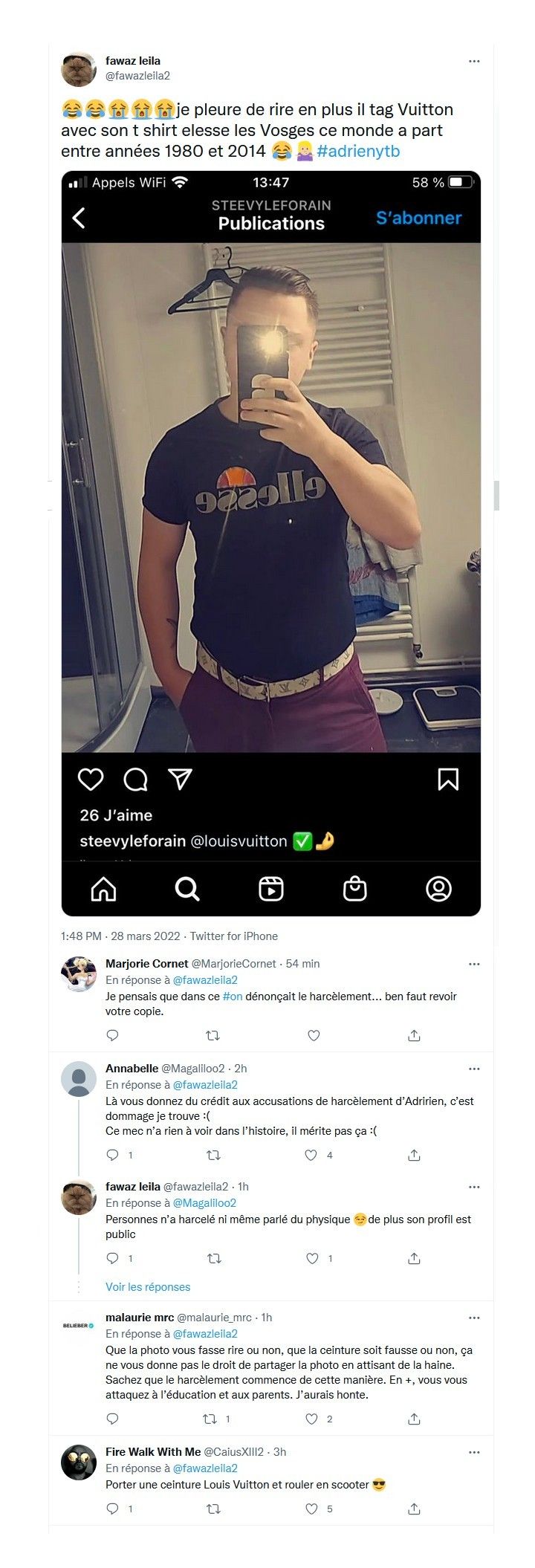Screen dimensions: 535x1568
Task: Open Fire Walk With Me's avatar
Action: click(x=79, y=1462)
